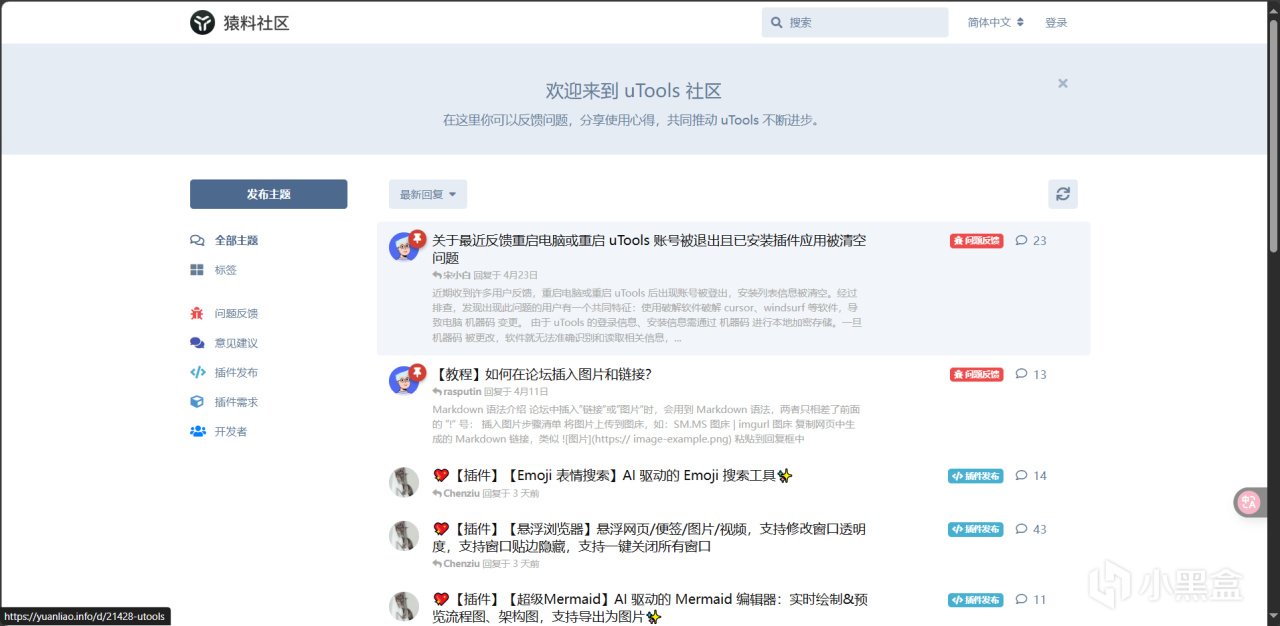
Task: Click reply count icon showing 23
Action: [x=1021, y=240]
